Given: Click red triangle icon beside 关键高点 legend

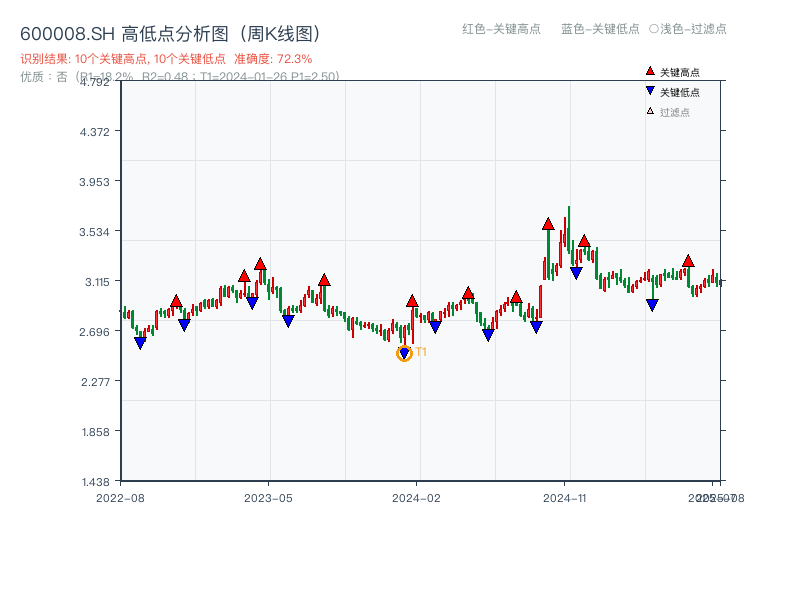Looking at the screenshot, I should pyautogui.click(x=650, y=72).
